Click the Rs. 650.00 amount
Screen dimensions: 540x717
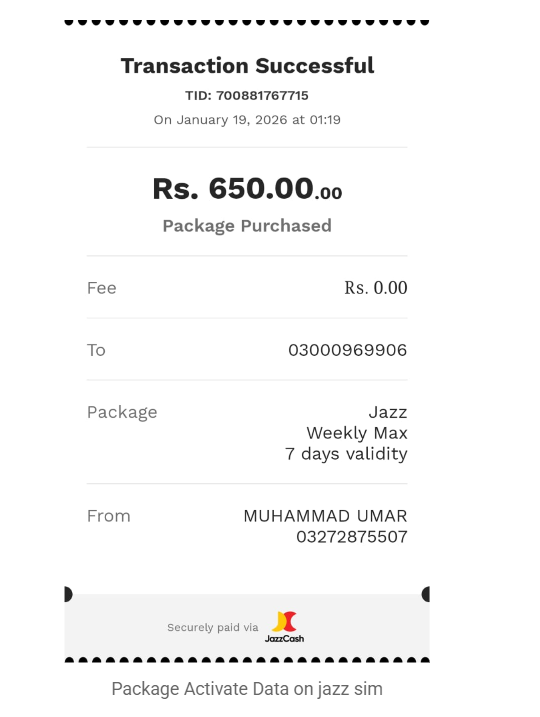[x=247, y=188]
